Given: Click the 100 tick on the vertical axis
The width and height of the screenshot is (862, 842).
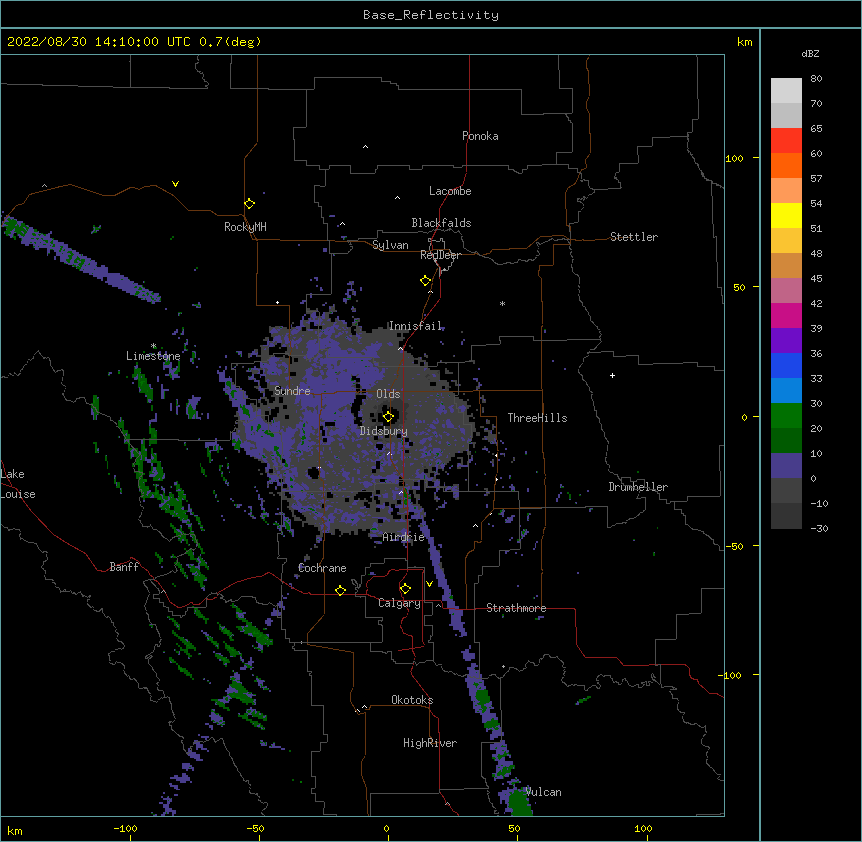Looking at the screenshot, I should tap(734, 158).
